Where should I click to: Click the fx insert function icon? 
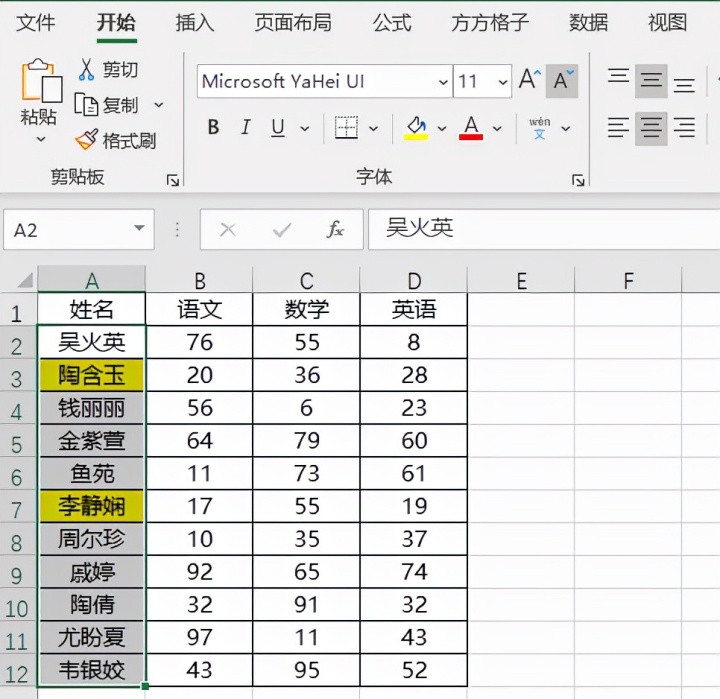pos(335,229)
